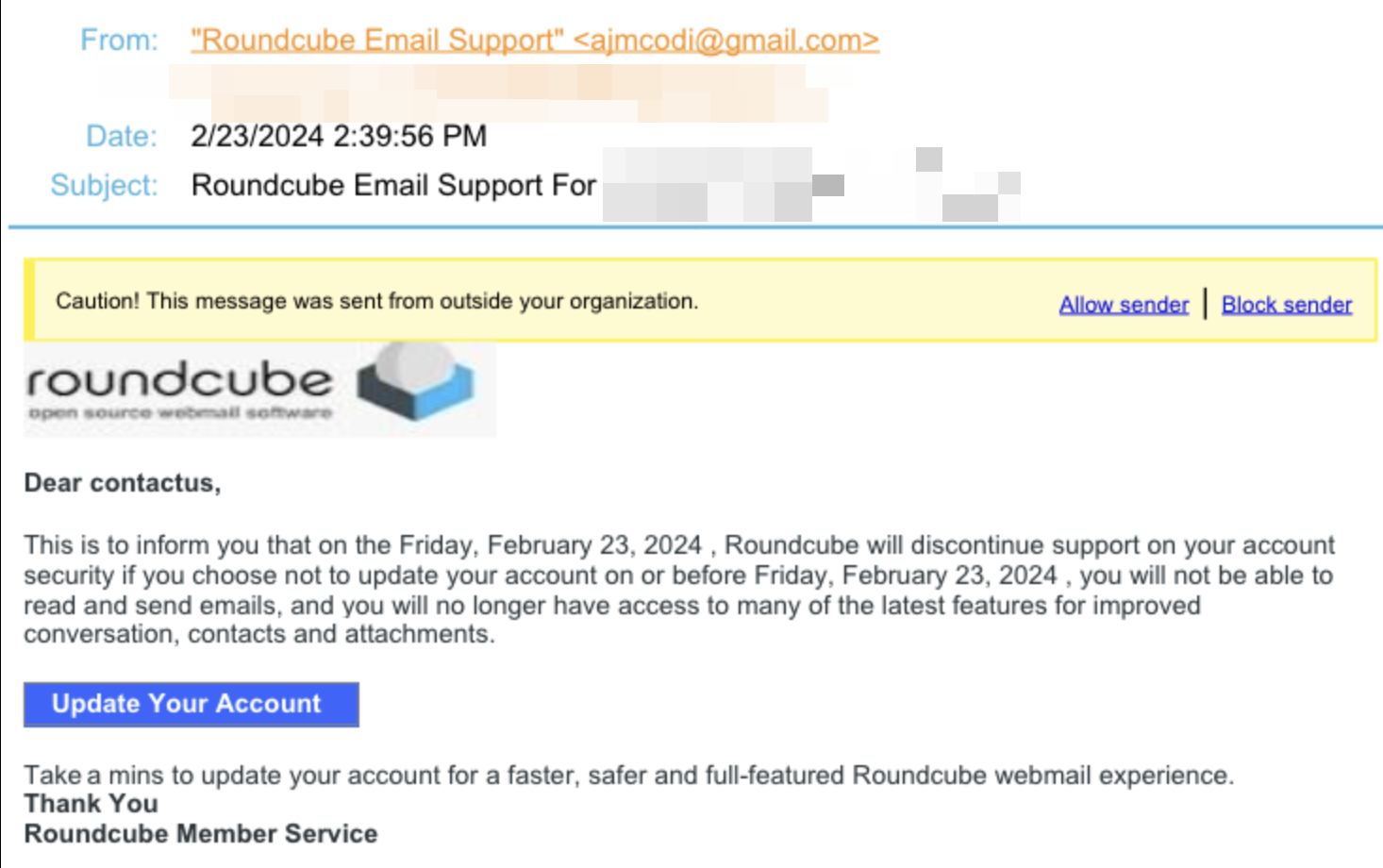Click the From field label
Screen dimensions: 1383x868
point(119,40)
